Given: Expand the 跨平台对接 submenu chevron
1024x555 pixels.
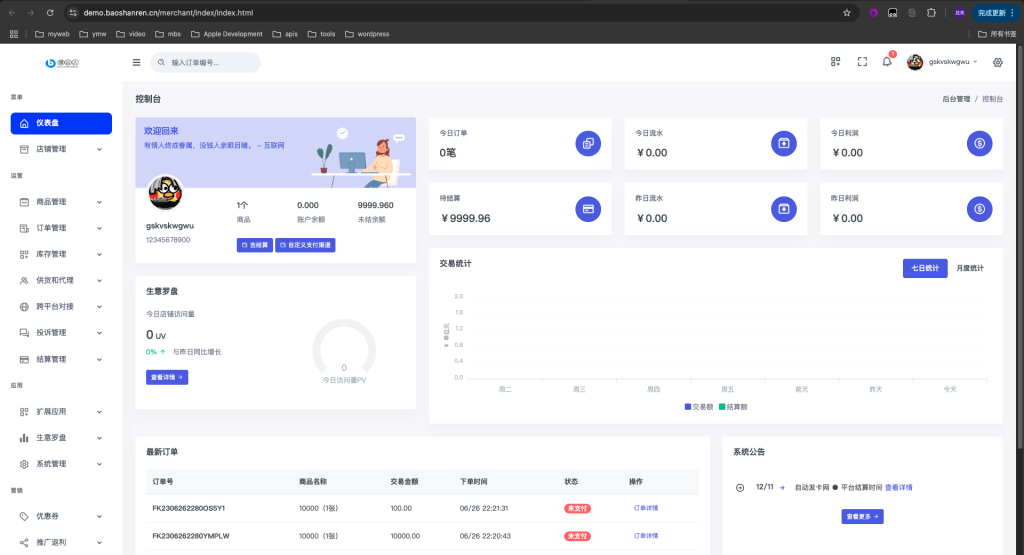Looking at the screenshot, I should pos(99,307).
